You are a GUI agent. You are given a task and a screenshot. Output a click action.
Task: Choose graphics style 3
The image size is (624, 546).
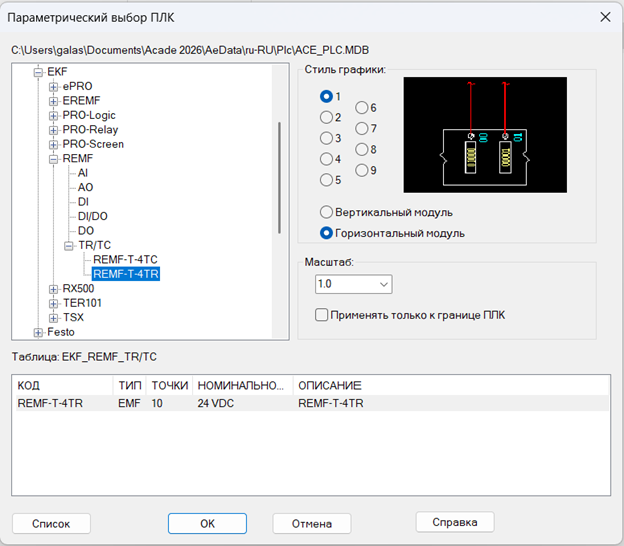click(326, 138)
